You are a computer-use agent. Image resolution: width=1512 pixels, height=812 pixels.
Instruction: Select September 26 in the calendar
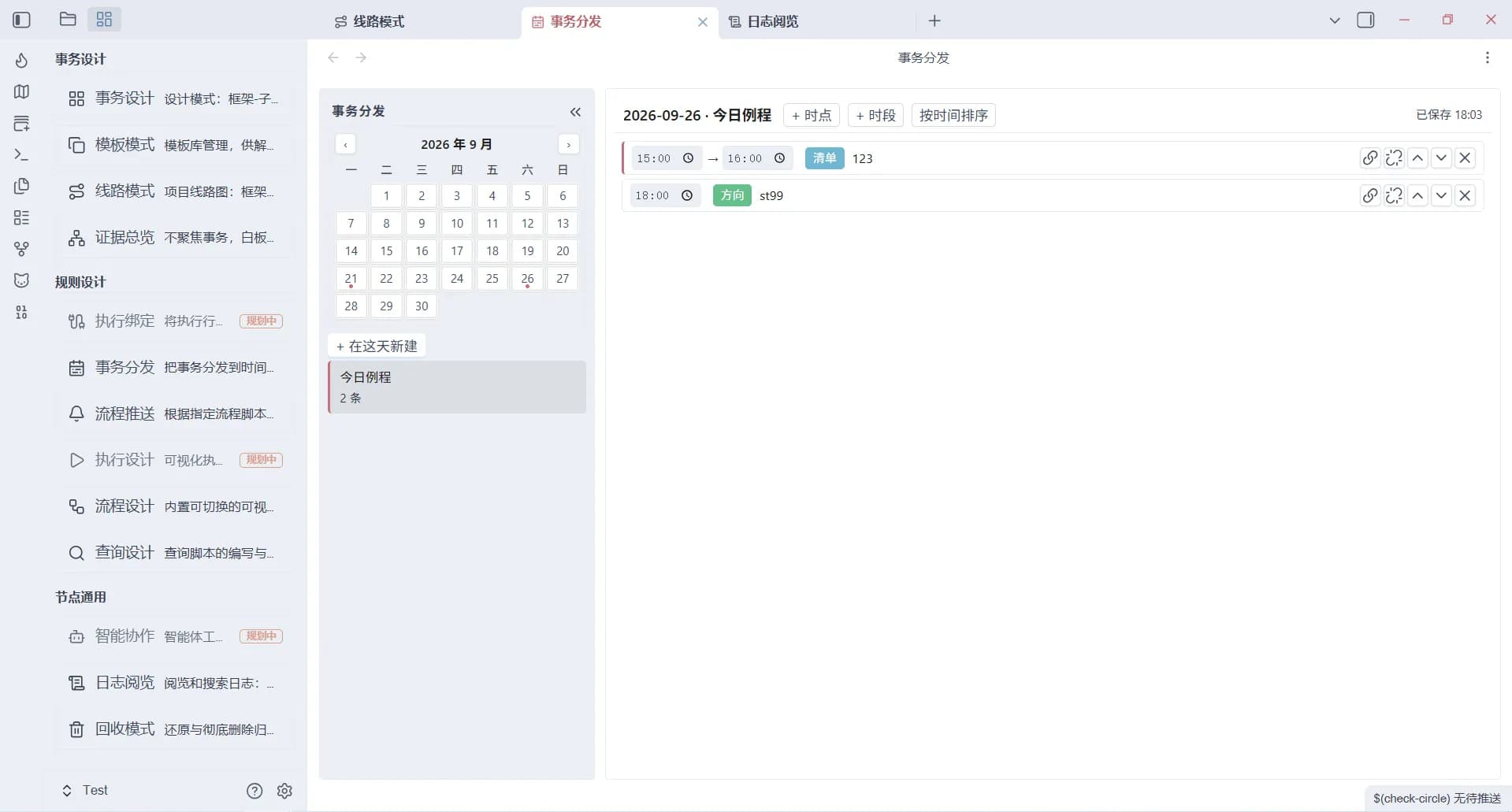(527, 278)
